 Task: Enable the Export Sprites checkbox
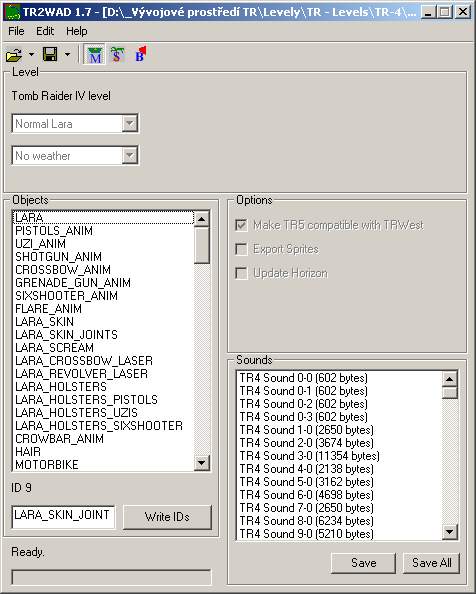[x=241, y=249]
